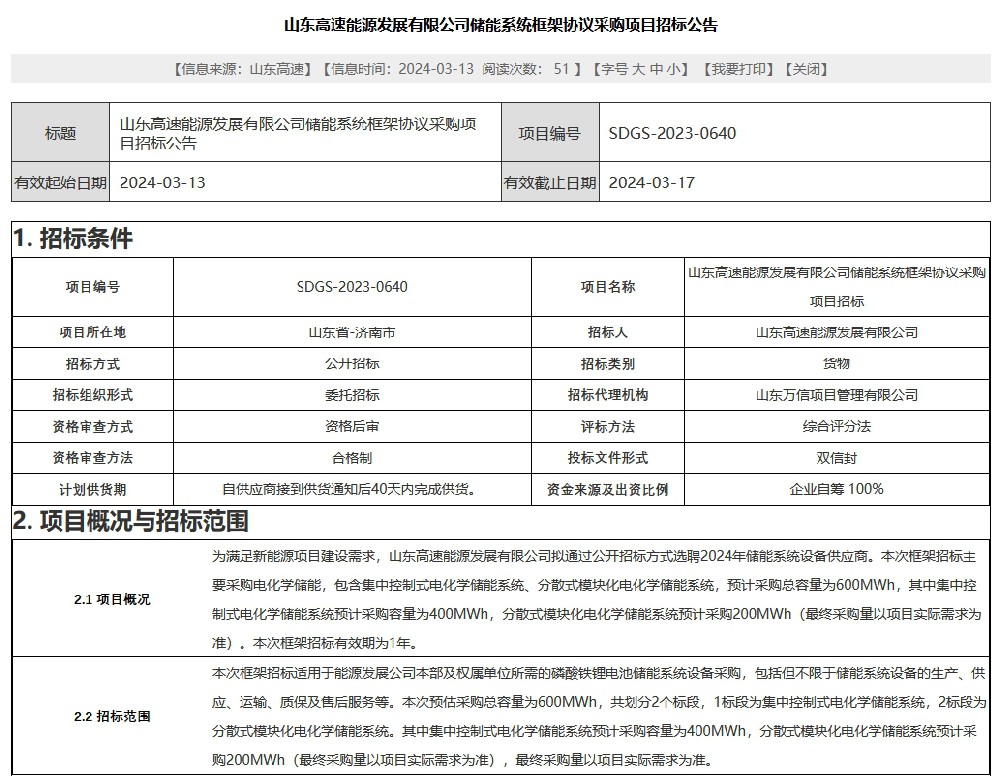Click the 双信封 bid document form cell
Viewport: 1000px width, 776px height.
coord(836,458)
